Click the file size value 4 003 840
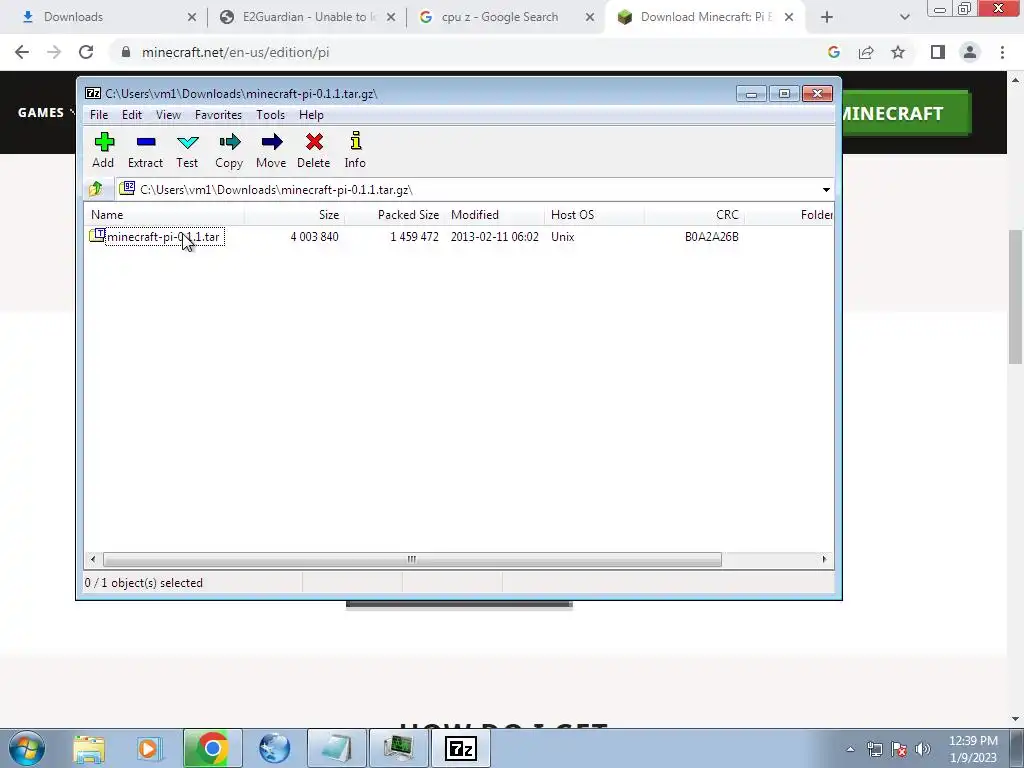1024x768 pixels. pyautogui.click(x=314, y=237)
